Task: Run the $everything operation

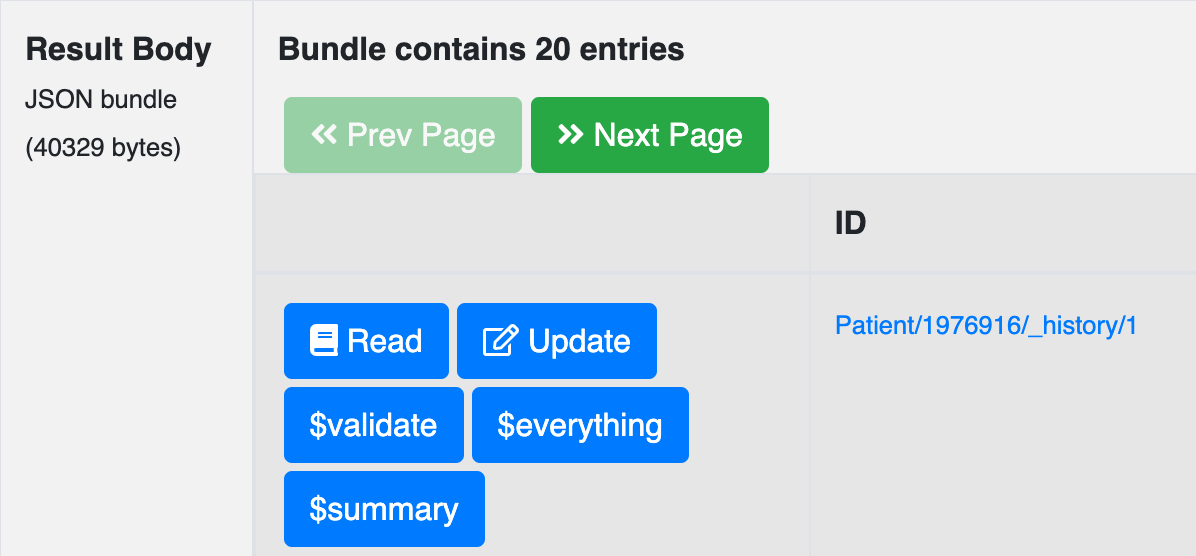Action: (x=580, y=425)
